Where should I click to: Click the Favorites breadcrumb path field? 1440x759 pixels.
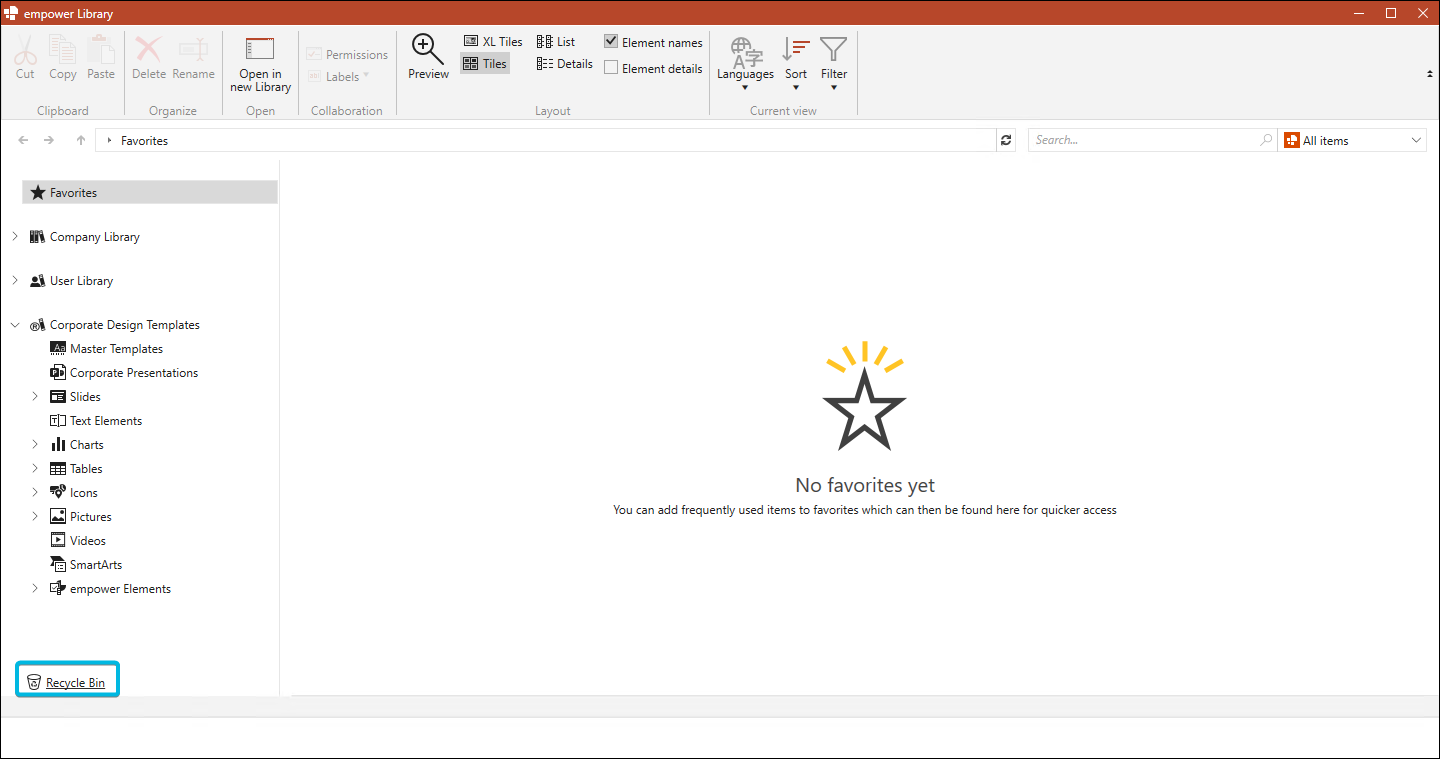coord(546,140)
